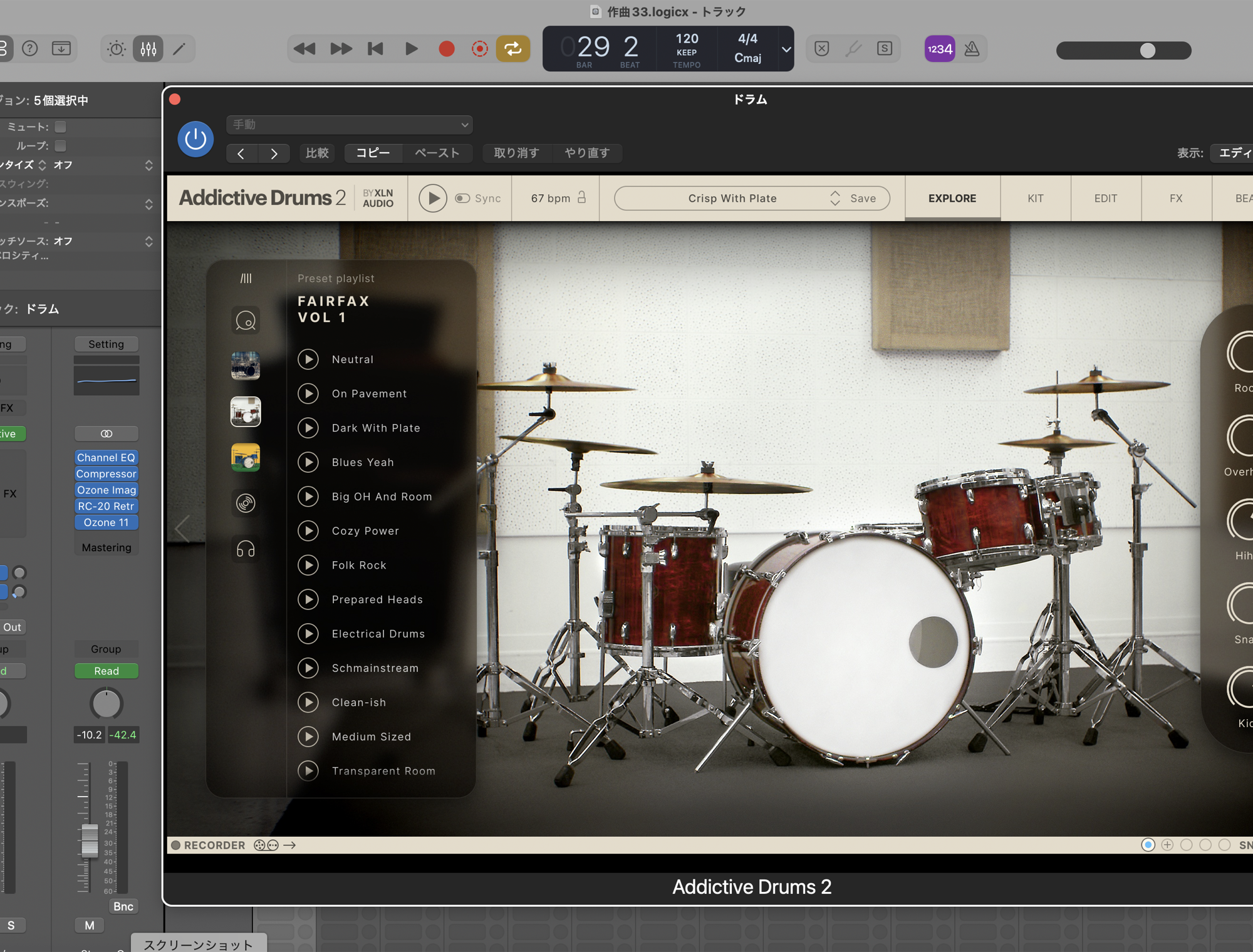Open the Channel EQ plugin slot

click(106, 458)
